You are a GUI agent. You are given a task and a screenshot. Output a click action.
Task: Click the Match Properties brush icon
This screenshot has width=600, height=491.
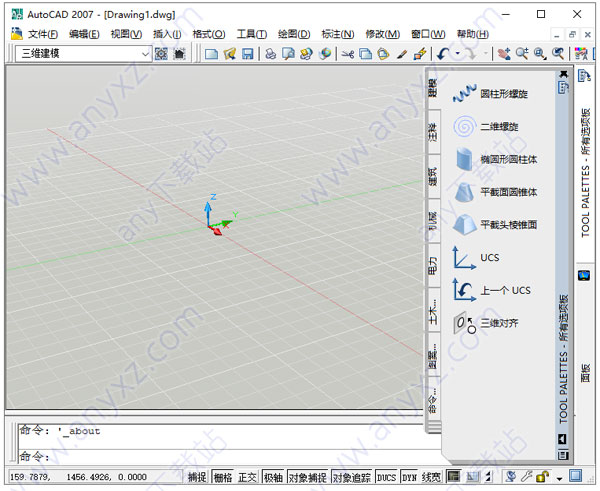pos(401,54)
